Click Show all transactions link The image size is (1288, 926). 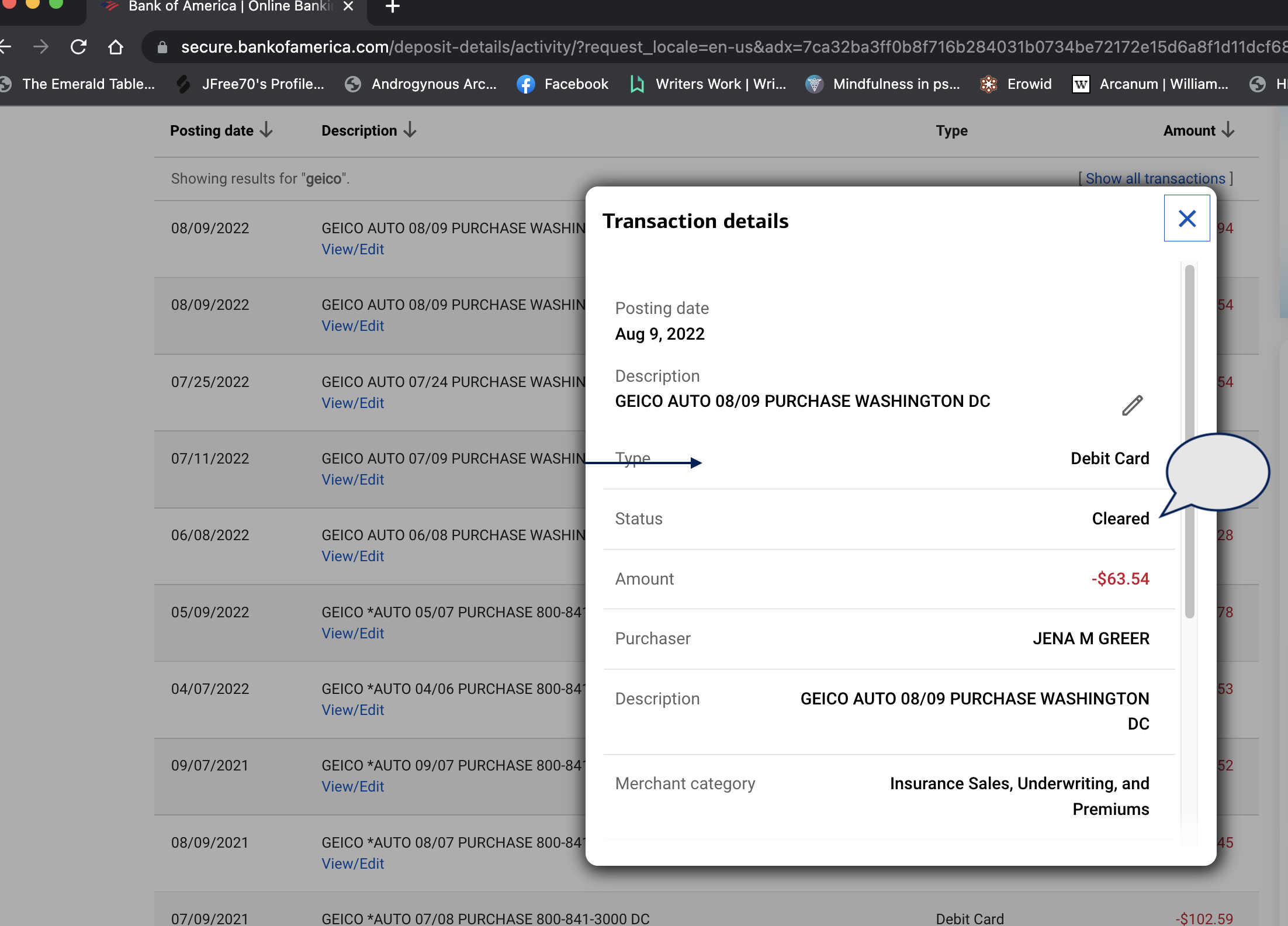pos(1156,178)
